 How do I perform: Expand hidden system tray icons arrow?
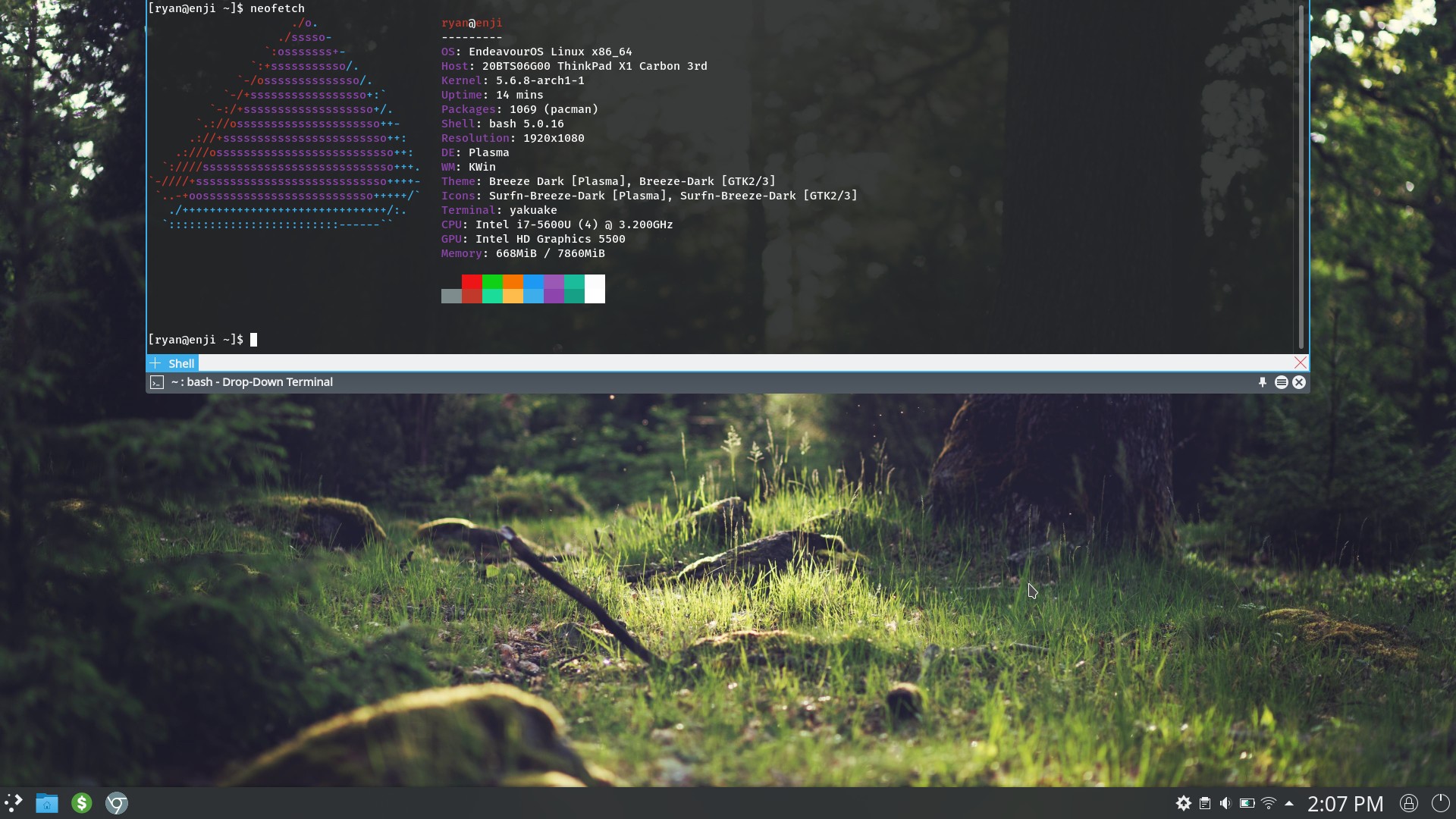(x=1289, y=802)
